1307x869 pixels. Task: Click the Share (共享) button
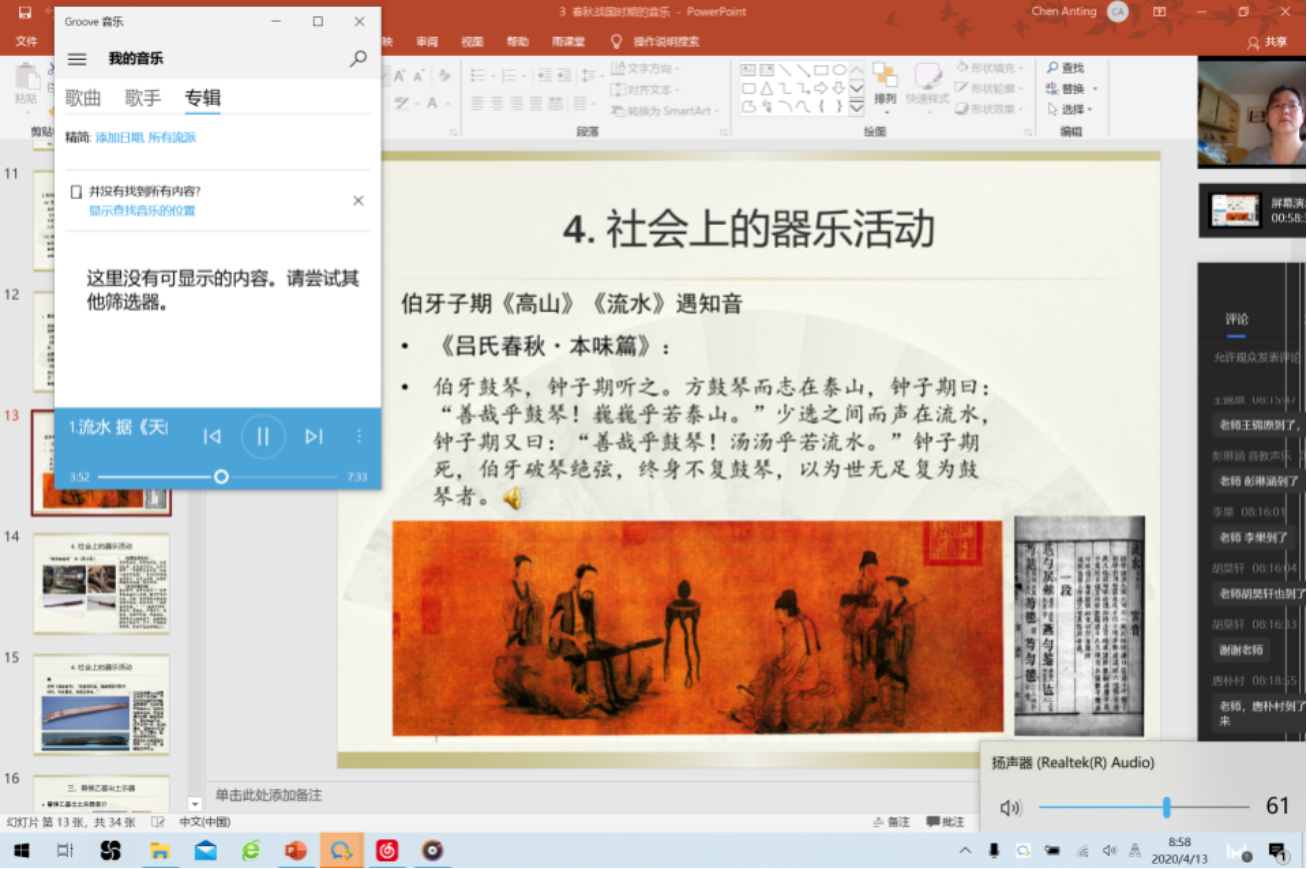(1268, 42)
